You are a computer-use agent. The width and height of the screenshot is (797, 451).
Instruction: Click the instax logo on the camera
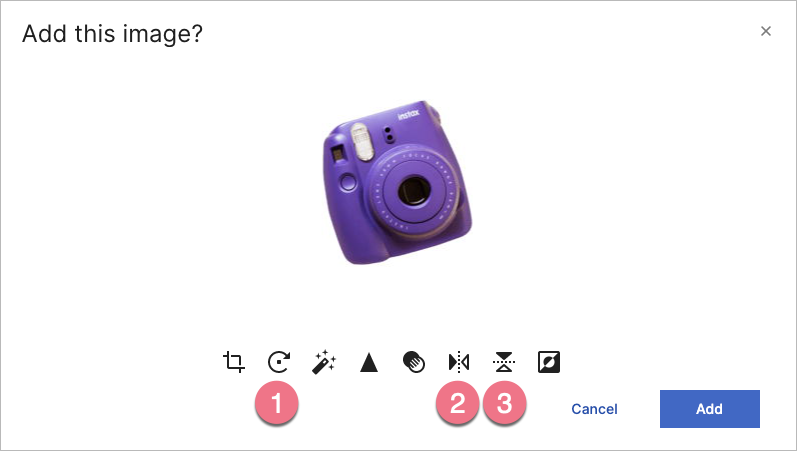coord(409,114)
